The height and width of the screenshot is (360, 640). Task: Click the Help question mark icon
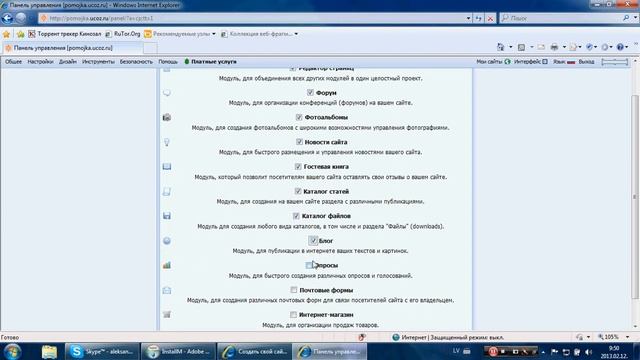(x=620, y=47)
